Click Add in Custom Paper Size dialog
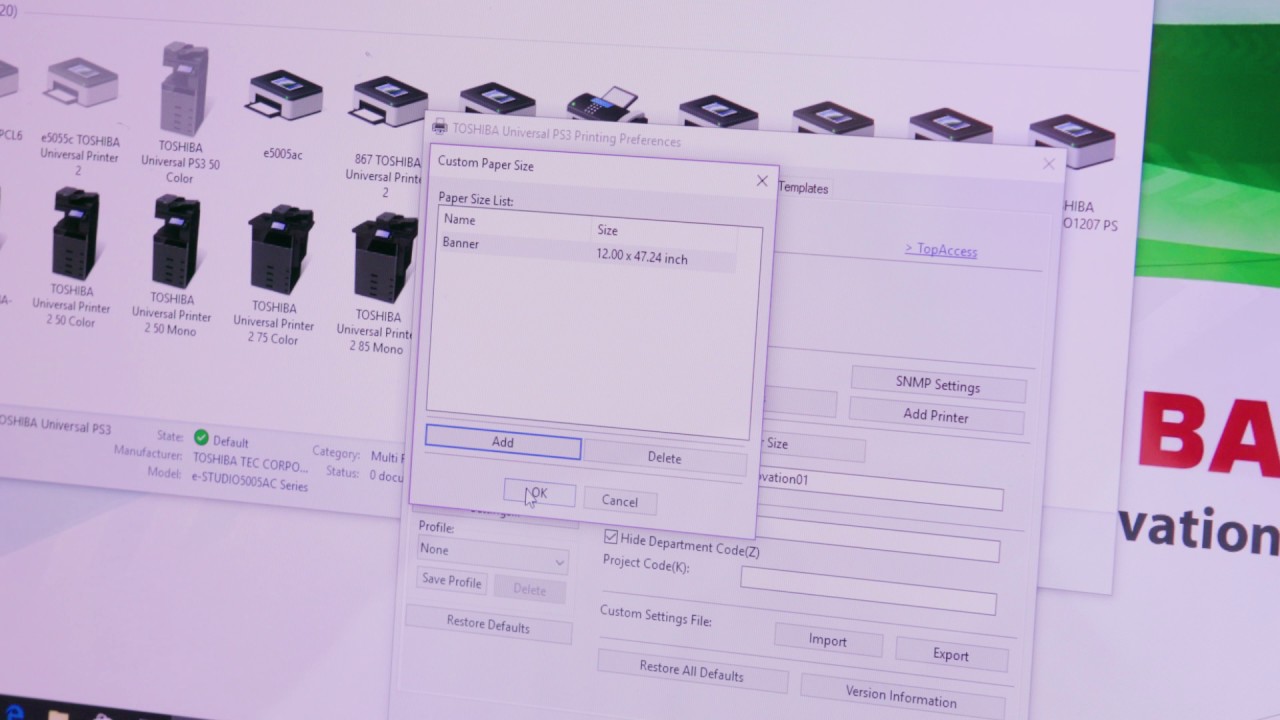The height and width of the screenshot is (720, 1280). coord(503,442)
